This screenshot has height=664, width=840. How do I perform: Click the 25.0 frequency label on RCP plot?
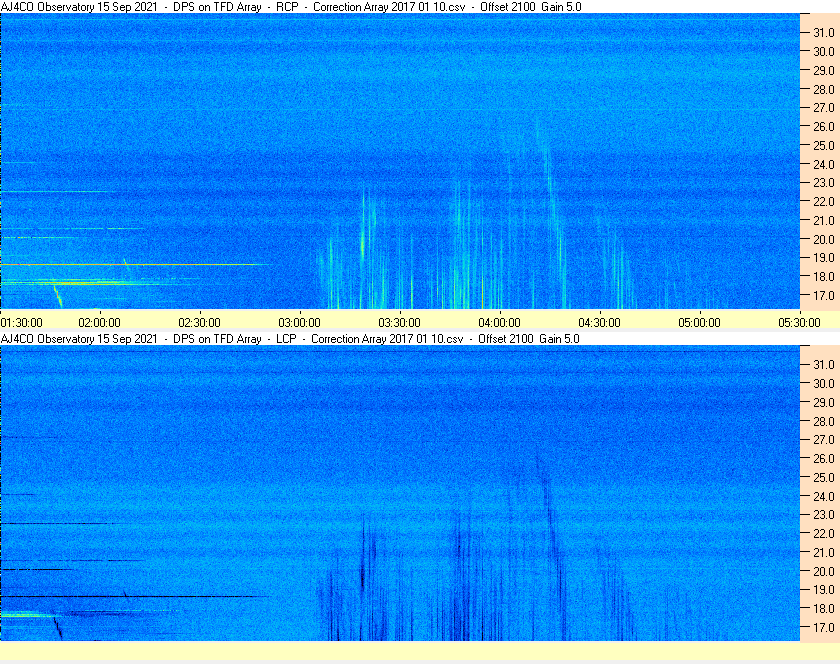[824, 145]
